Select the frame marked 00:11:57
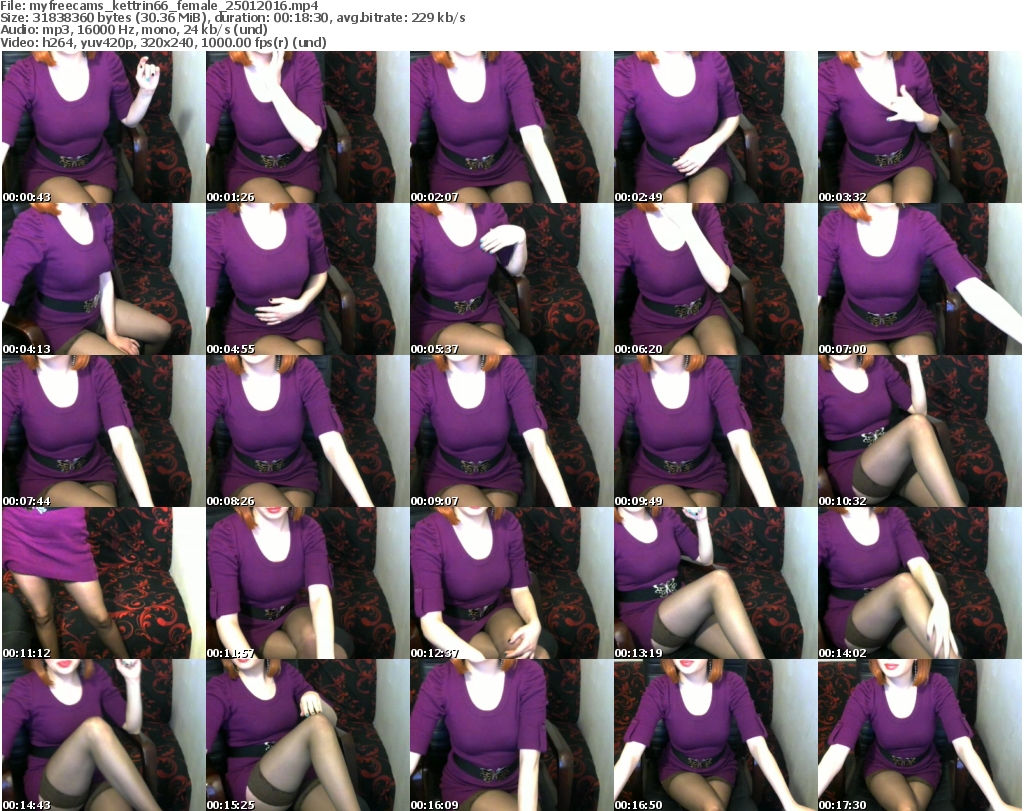The width and height of the screenshot is (1024, 811). tap(308, 583)
